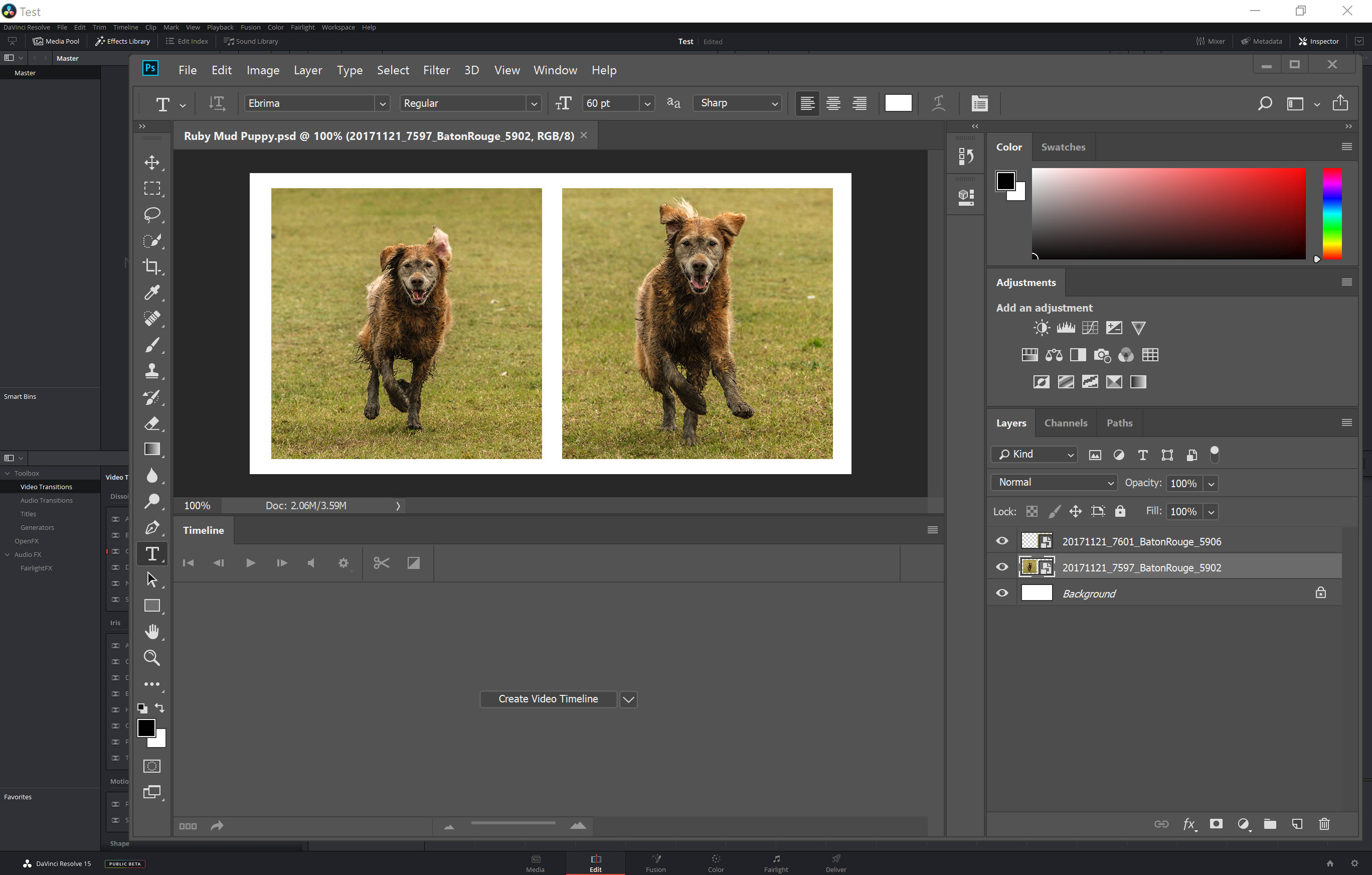1372x875 pixels.
Task: Add a Levels adjustment
Action: tap(1066, 328)
